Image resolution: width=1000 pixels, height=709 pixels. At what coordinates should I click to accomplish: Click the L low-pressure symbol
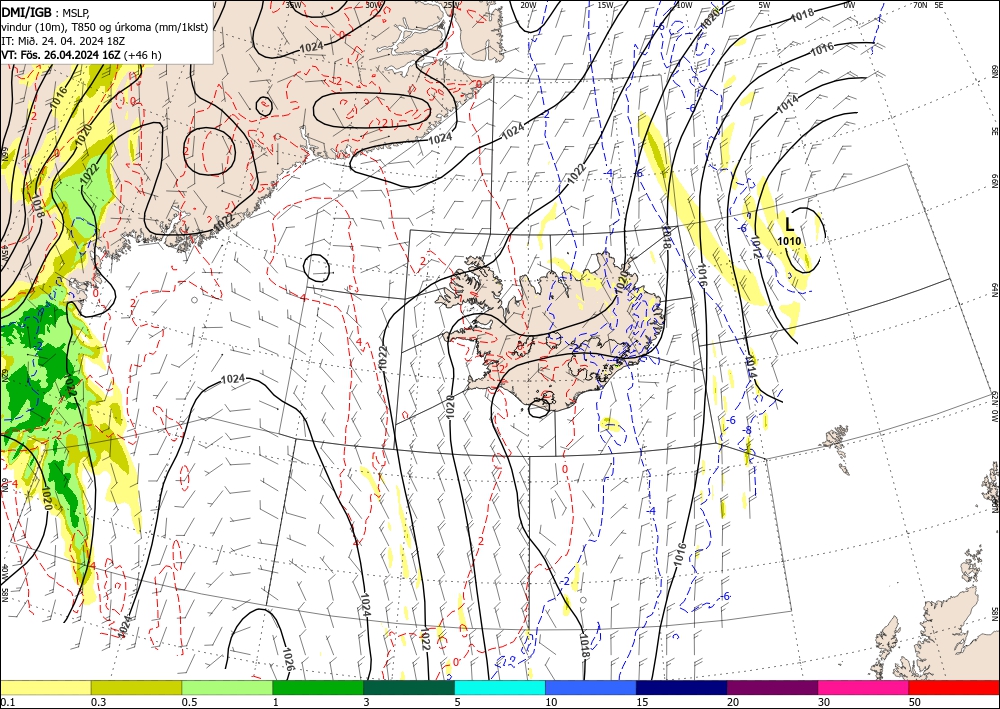790,224
